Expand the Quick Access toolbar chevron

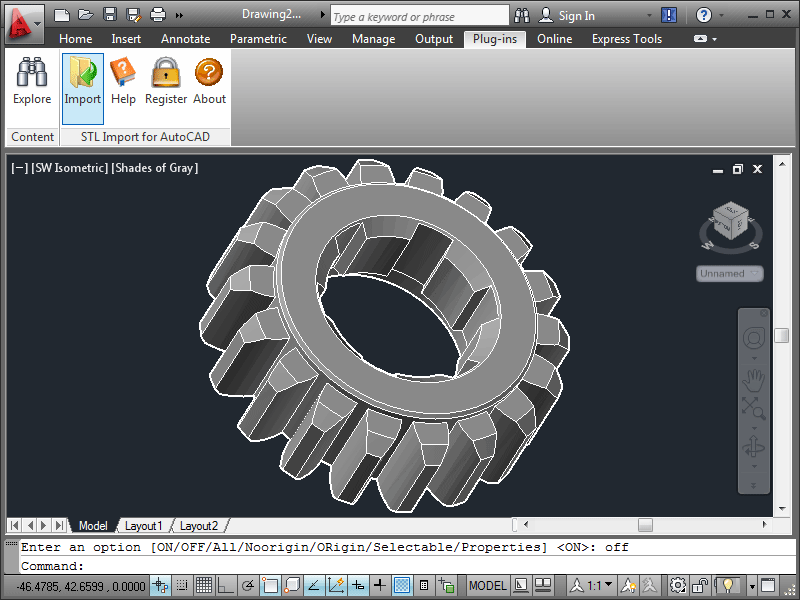click(181, 14)
